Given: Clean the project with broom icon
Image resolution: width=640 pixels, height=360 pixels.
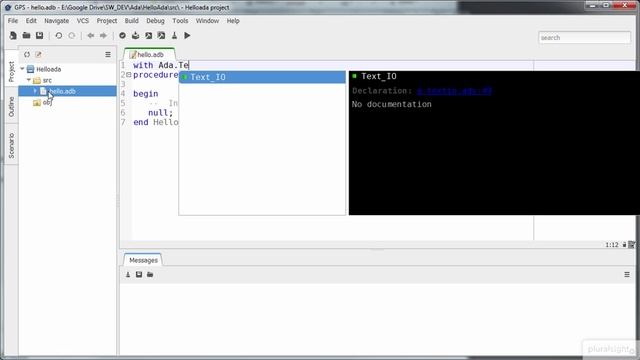Looking at the screenshot, I should point(174,36).
